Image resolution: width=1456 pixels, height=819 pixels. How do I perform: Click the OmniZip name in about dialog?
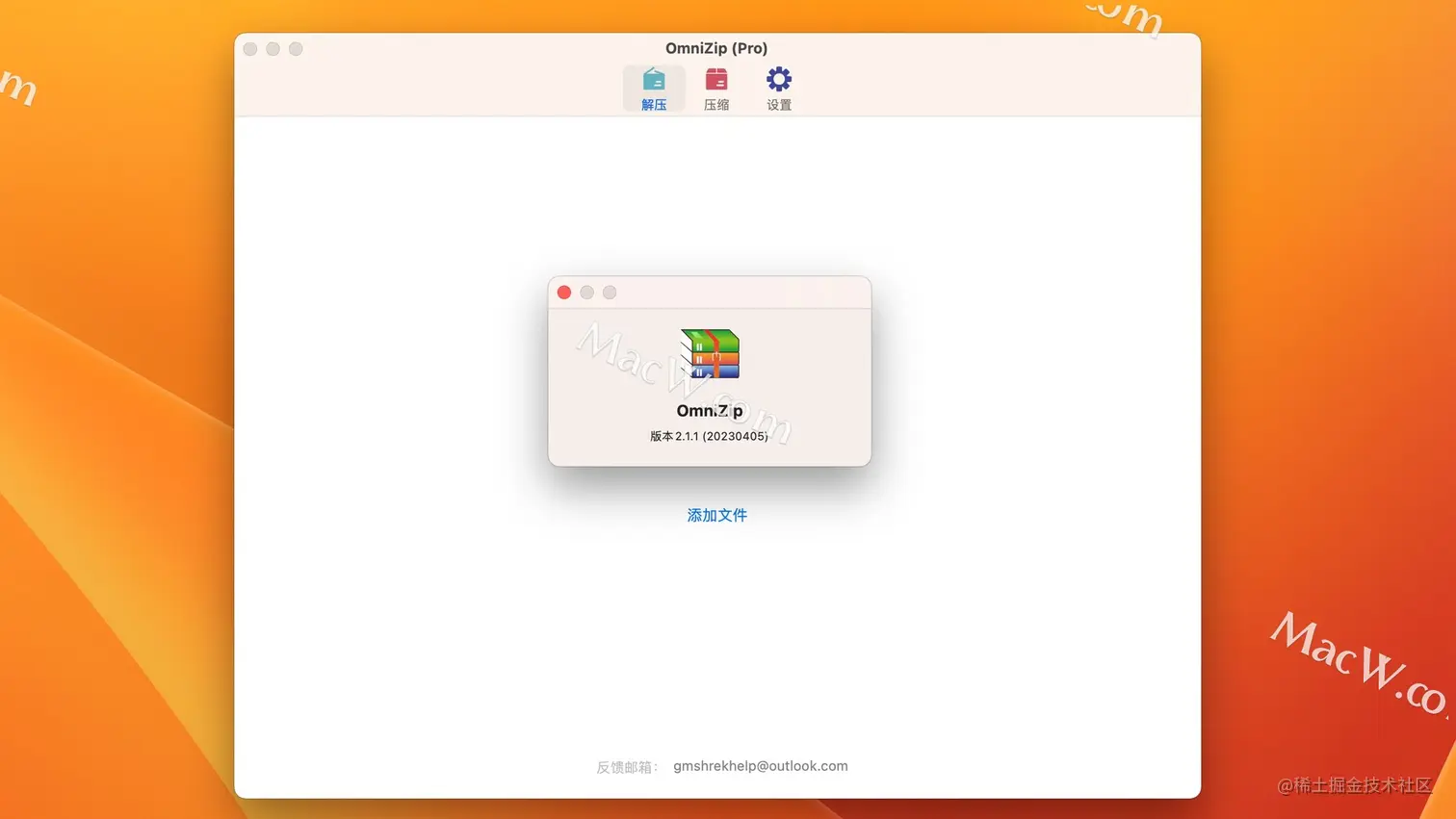click(x=710, y=410)
